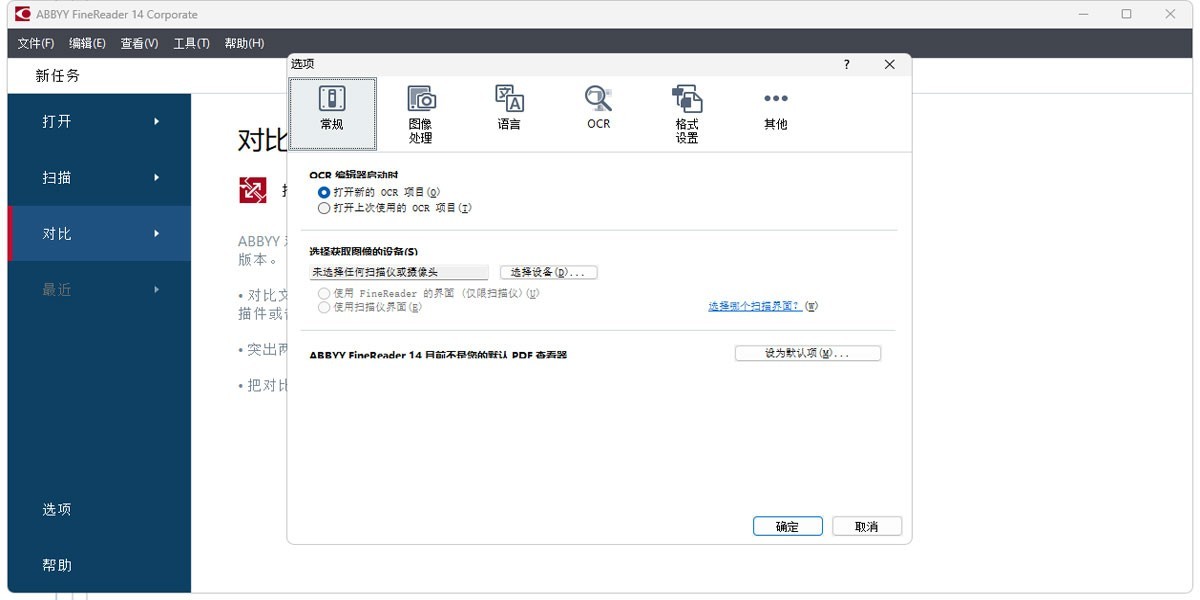This screenshot has height=600, width=1200.
Task: Click 帮助 in the left sidebar
Action: (57, 565)
